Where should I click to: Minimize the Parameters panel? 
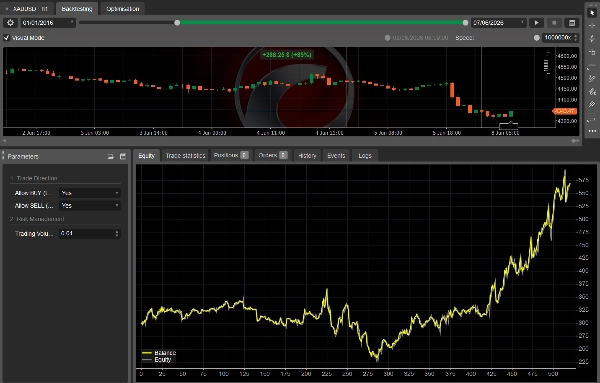(111, 156)
